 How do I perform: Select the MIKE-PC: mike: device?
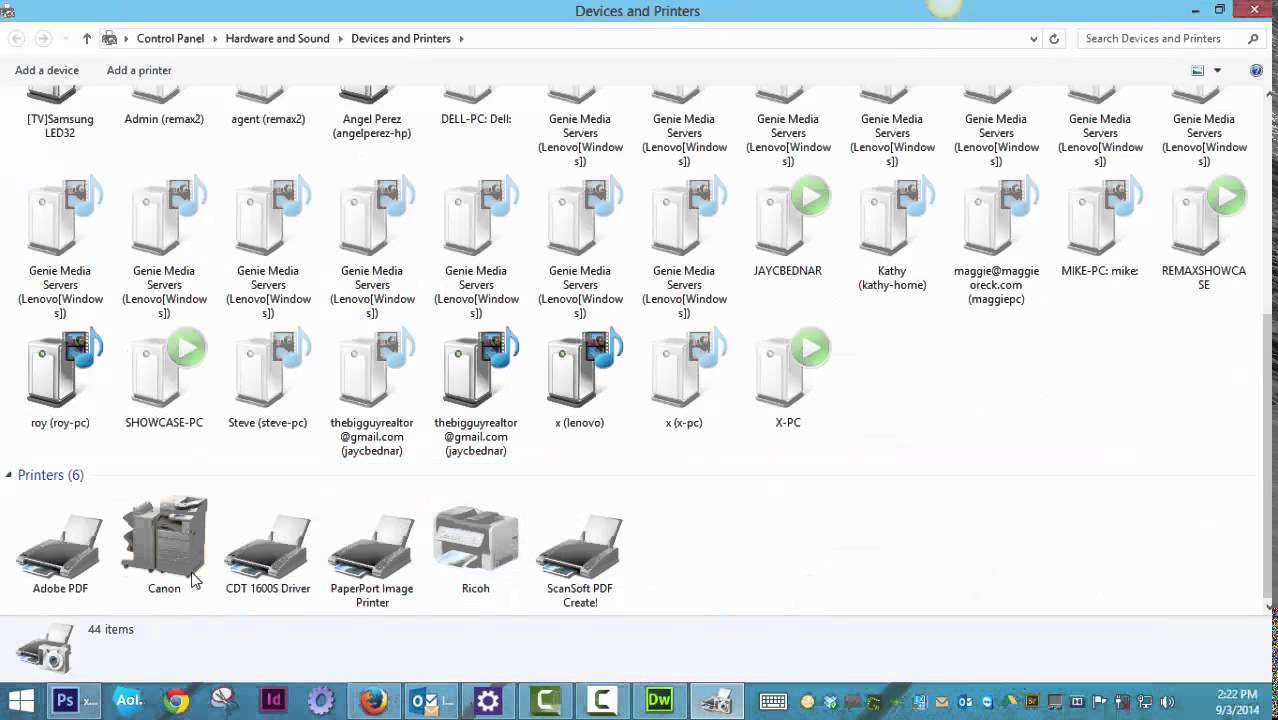click(x=1100, y=228)
